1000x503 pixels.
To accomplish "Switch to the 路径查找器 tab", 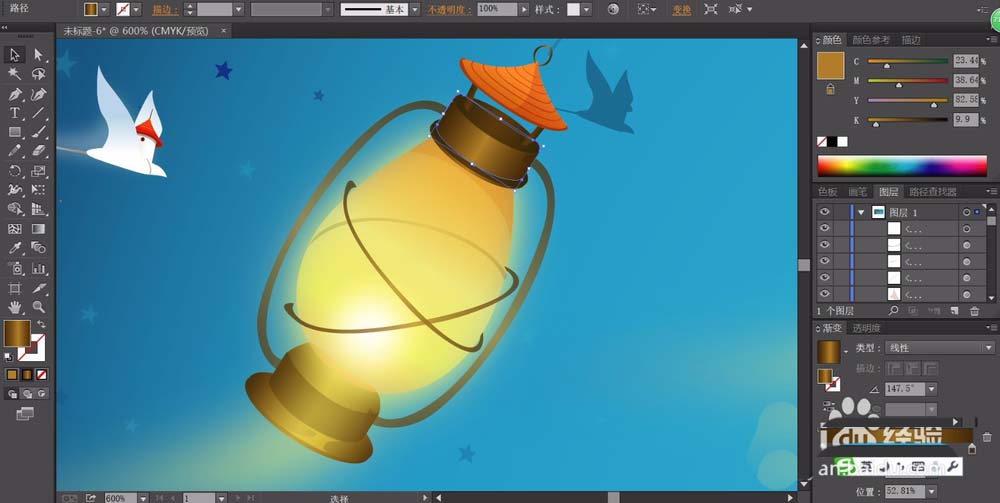I will (932, 191).
